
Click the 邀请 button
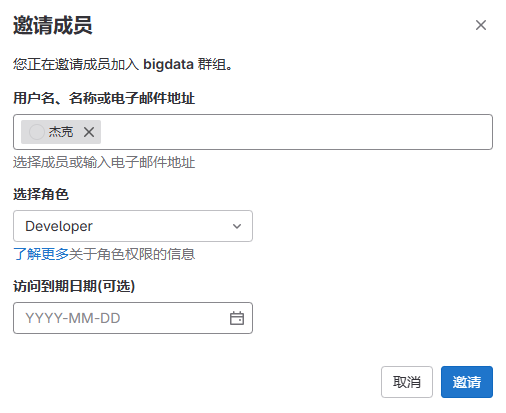coord(466,382)
